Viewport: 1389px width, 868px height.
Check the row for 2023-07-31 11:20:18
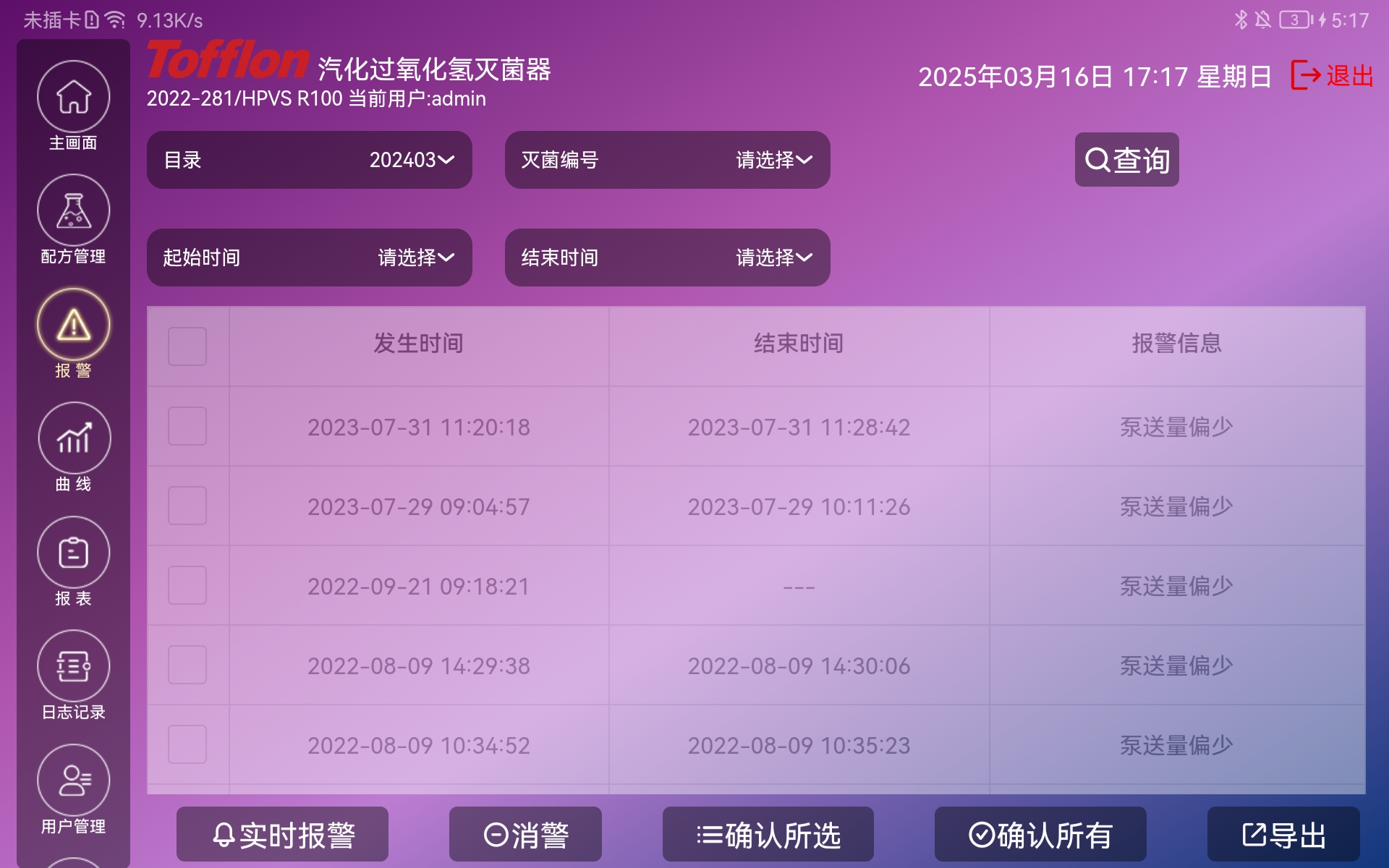pos(187,426)
